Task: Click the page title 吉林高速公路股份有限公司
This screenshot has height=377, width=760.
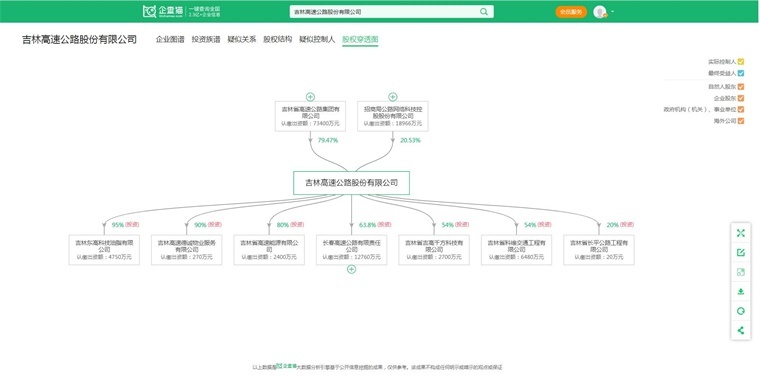Action: click(x=79, y=40)
